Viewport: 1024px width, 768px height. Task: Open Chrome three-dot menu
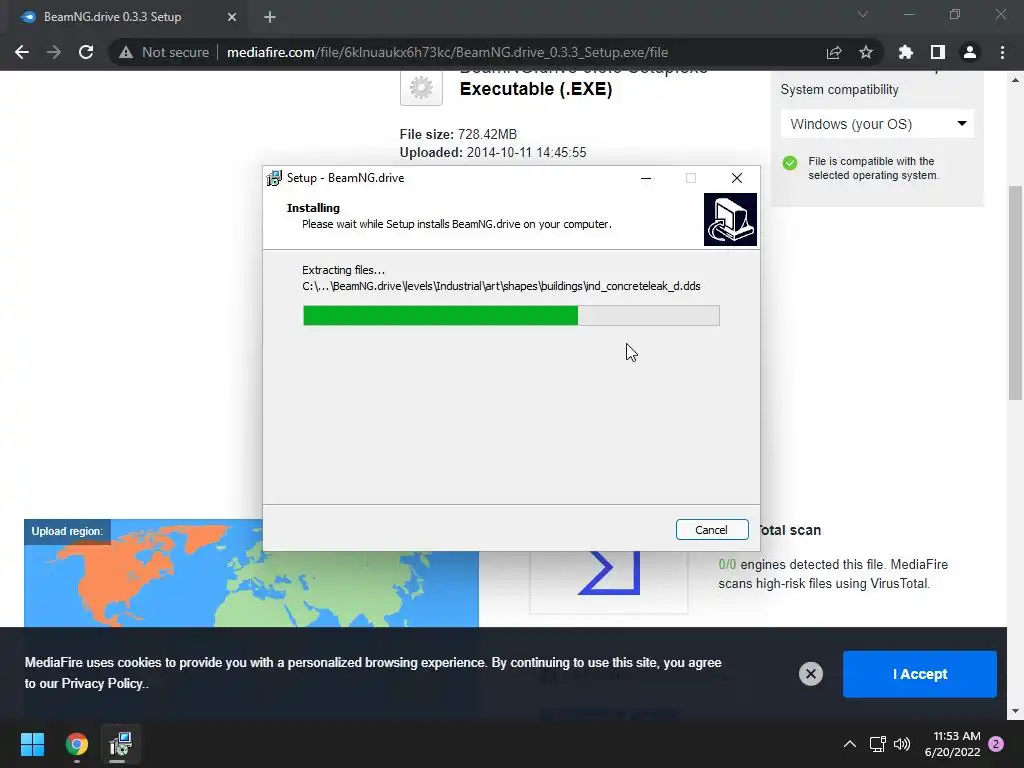tap(1002, 52)
